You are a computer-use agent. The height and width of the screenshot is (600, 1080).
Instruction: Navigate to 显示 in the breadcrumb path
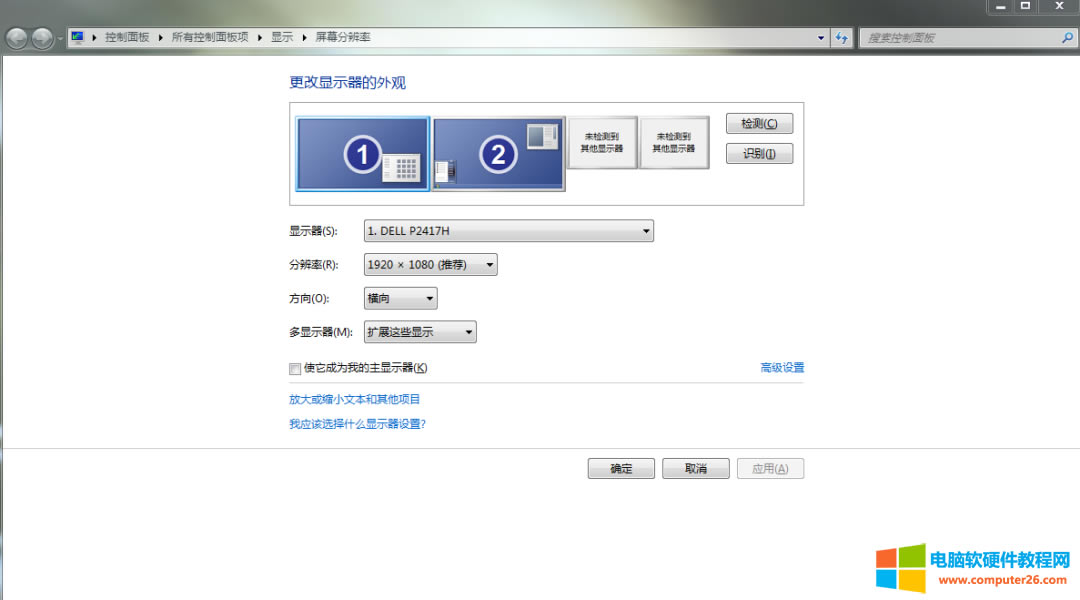[x=282, y=37]
